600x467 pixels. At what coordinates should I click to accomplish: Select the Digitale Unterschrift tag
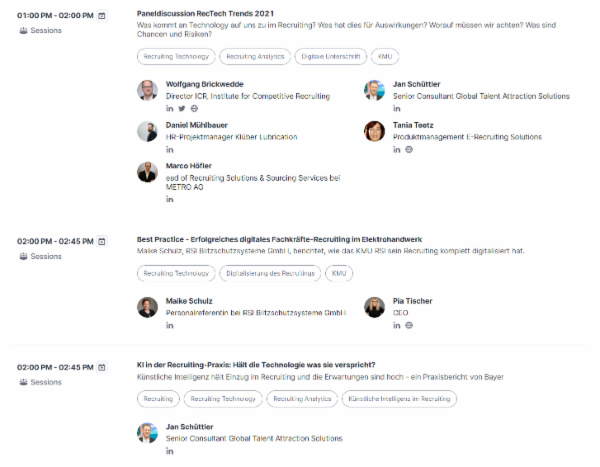click(x=330, y=57)
